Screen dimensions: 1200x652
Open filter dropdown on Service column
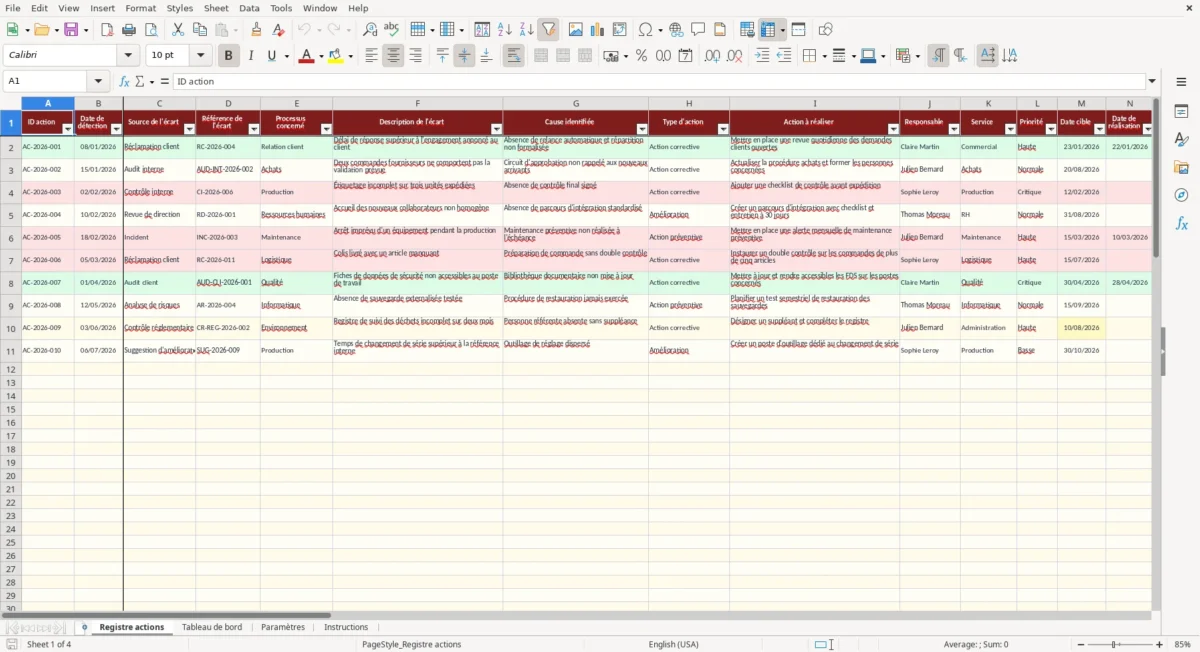point(1010,129)
